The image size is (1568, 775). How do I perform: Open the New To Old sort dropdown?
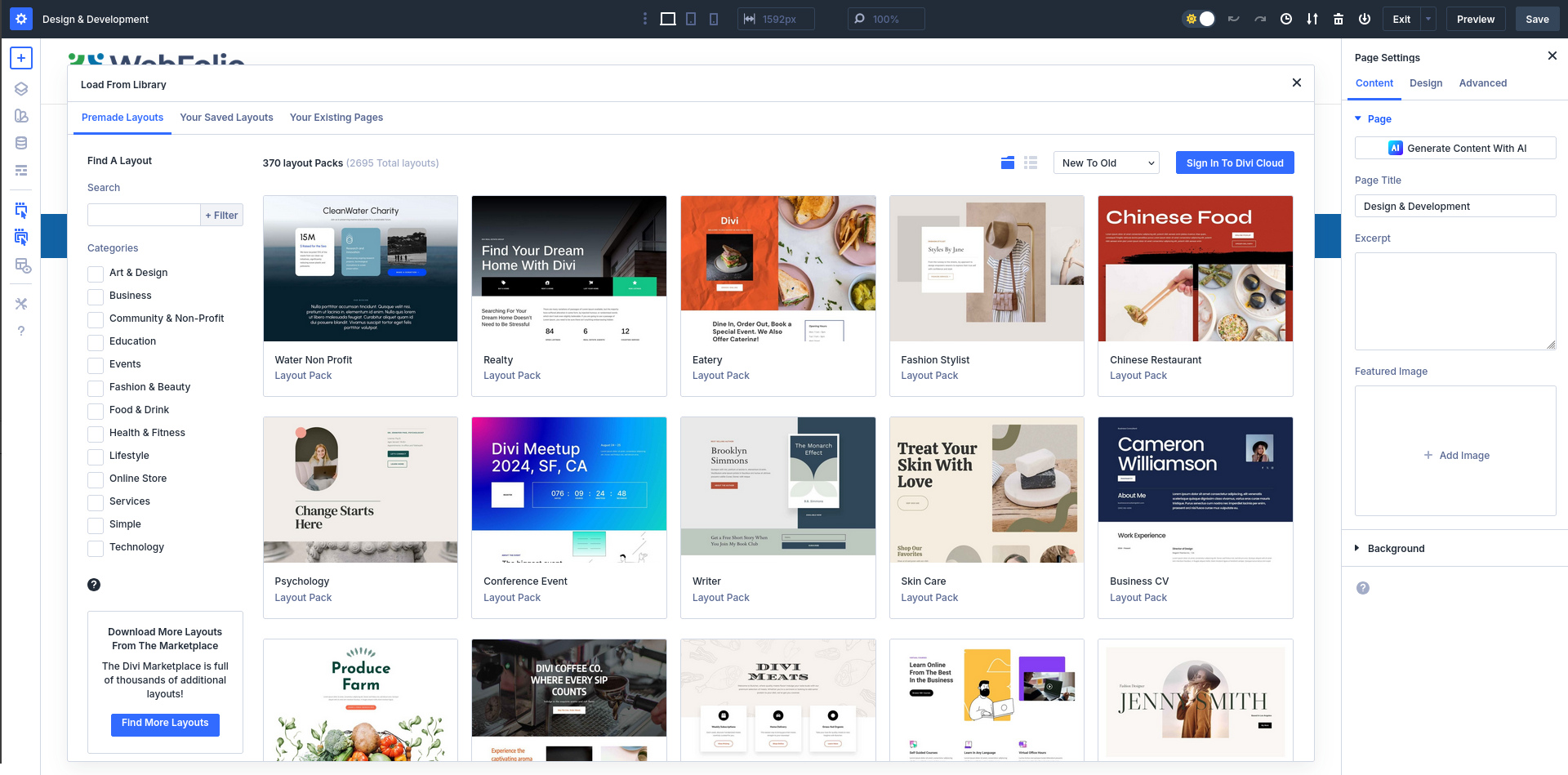coord(1107,163)
